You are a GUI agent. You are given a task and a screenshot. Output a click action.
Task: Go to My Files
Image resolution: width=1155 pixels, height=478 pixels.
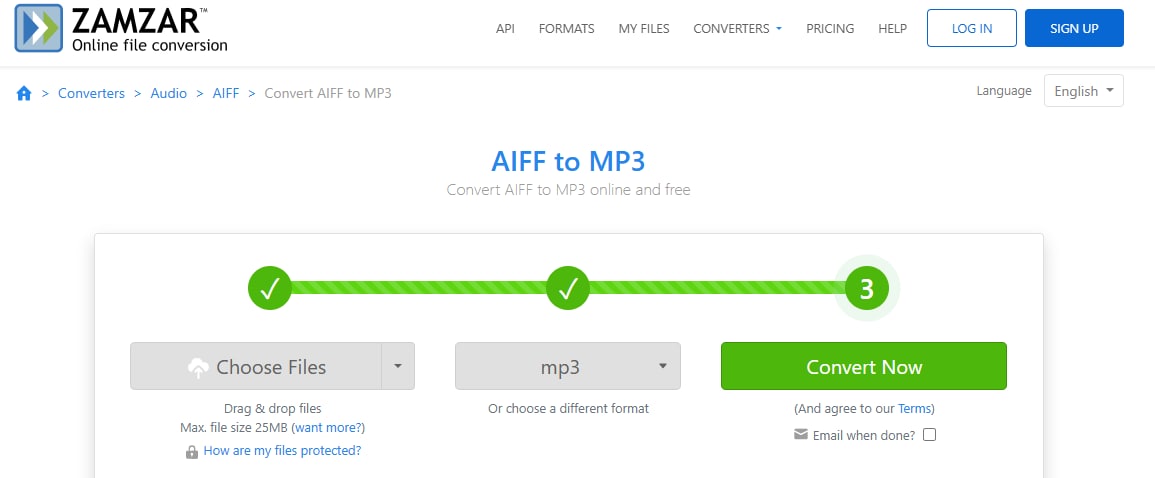click(644, 29)
